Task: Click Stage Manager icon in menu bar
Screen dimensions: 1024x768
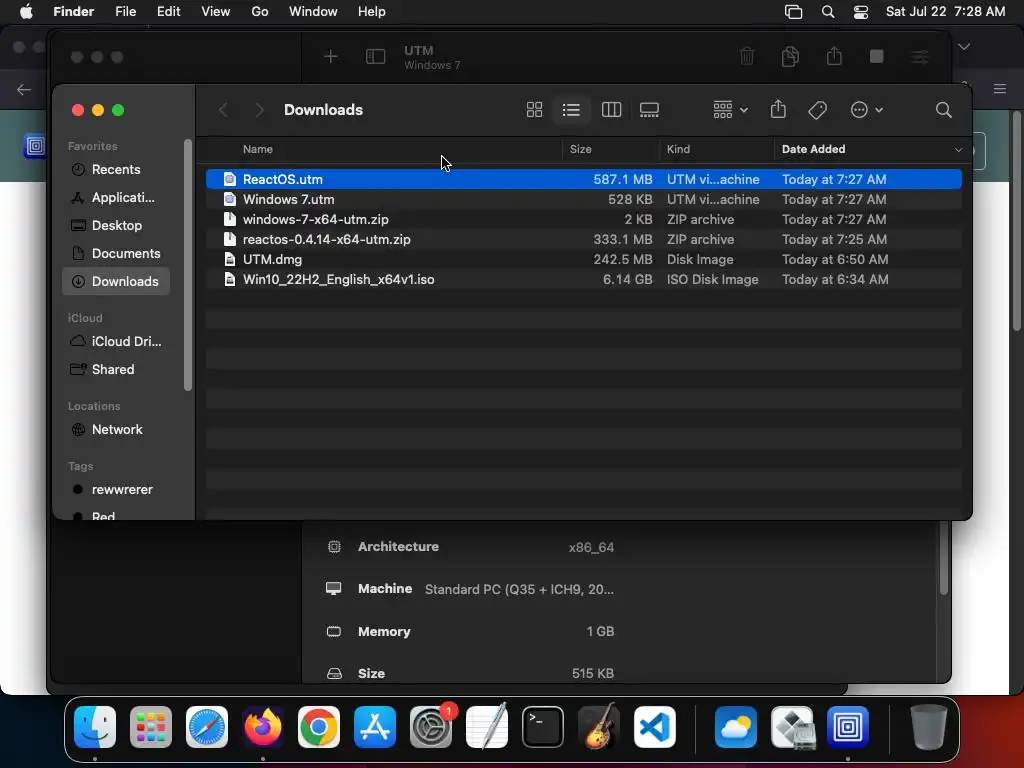Action: pos(793,12)
